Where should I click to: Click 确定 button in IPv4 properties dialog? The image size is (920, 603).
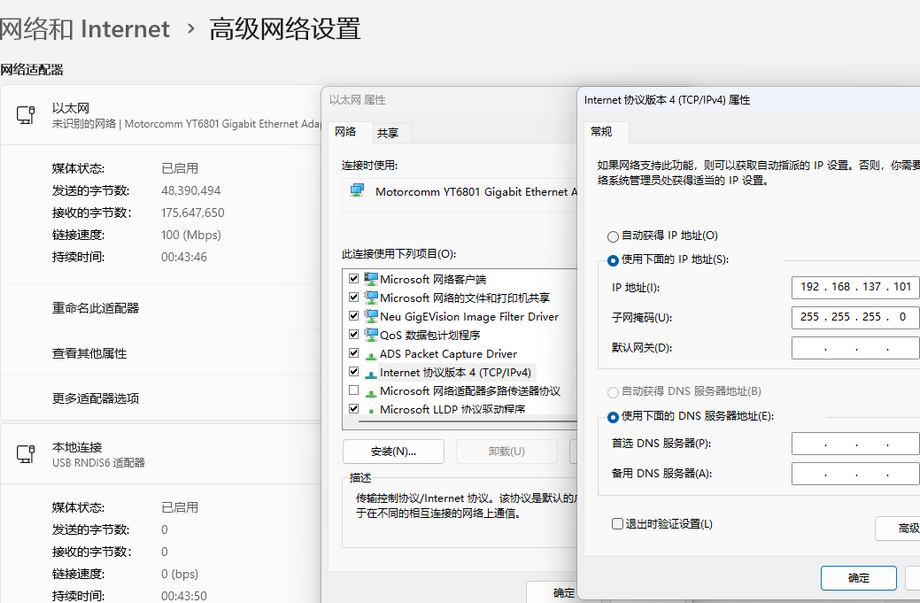click(x=858, y=578)
